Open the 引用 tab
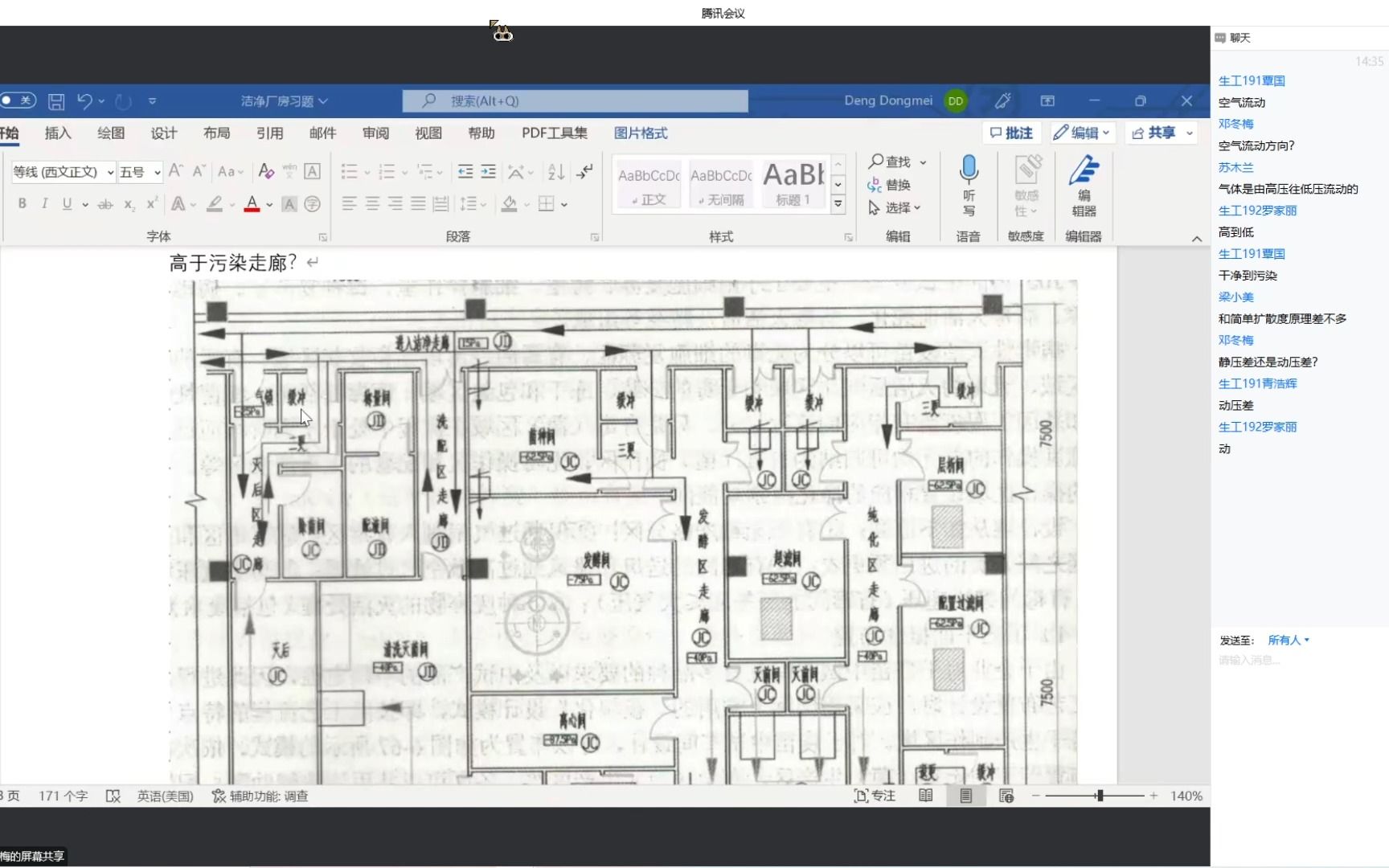The image size is (1389, 868). 270,133
